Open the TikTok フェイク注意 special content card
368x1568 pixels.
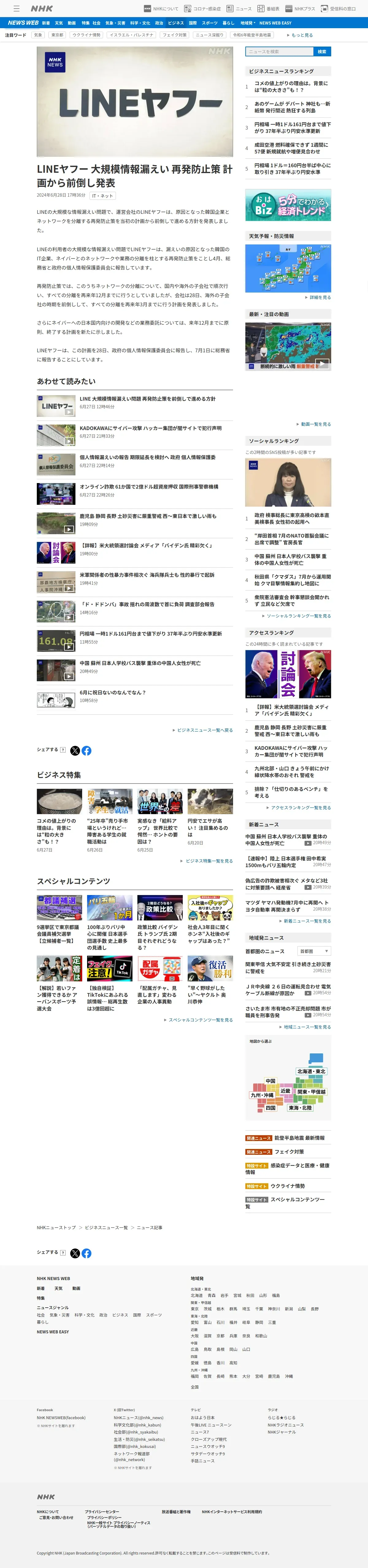pos(110,984)
